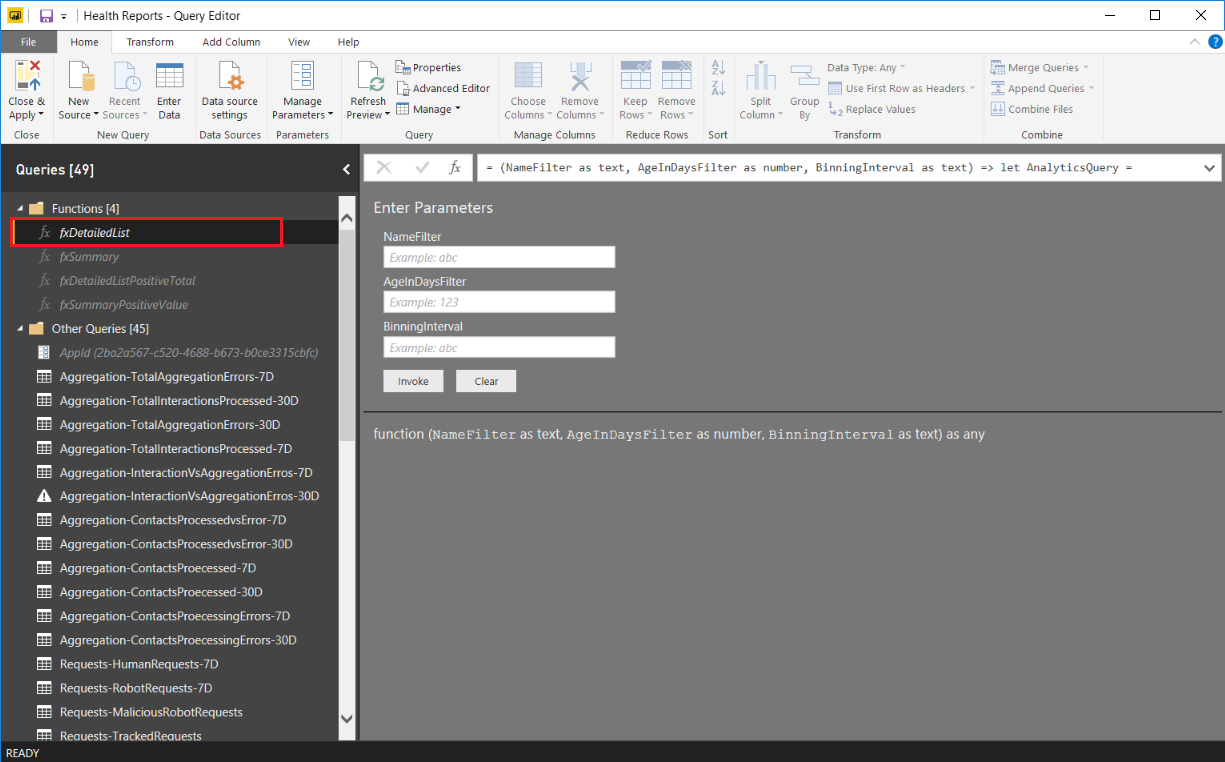Click the Invoke button

coord(413,381)
